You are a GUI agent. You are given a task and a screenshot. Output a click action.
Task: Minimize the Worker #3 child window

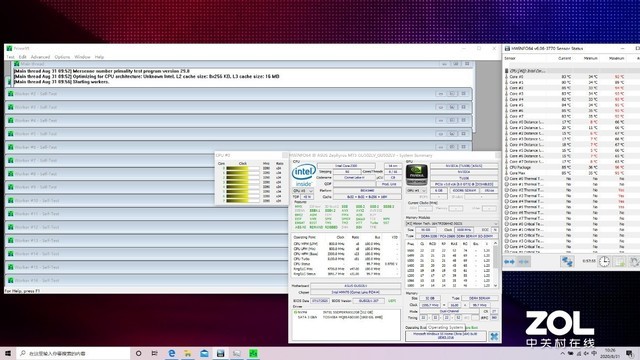click(440, 107)
